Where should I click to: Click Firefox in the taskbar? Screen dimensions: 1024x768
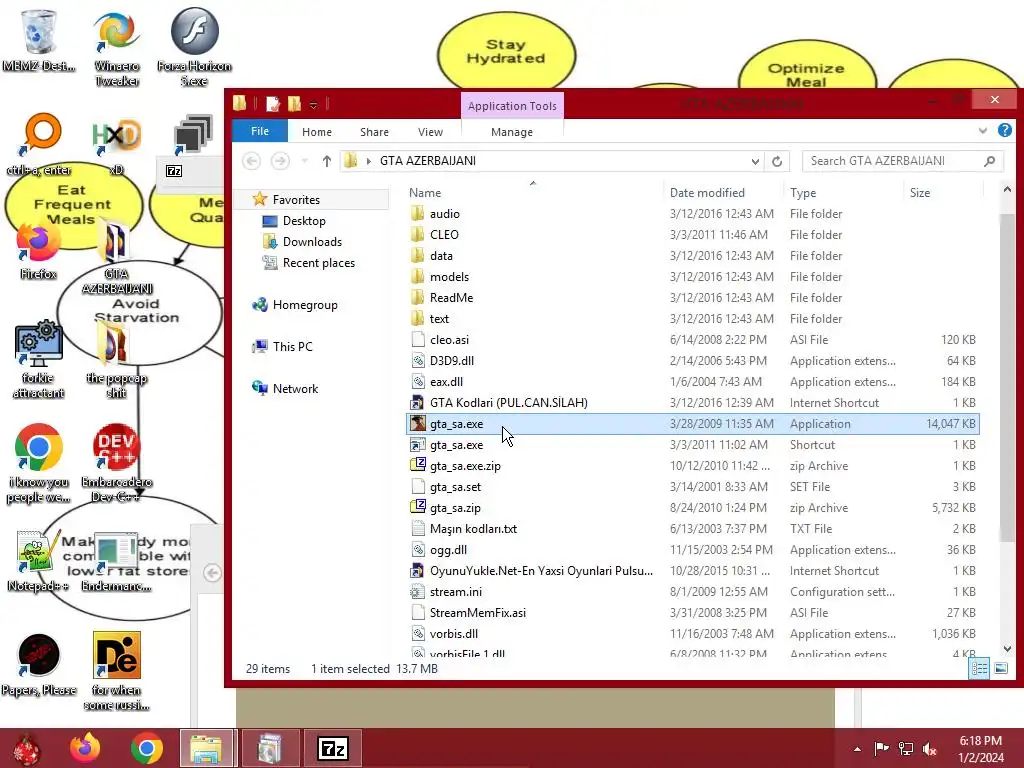[x=85, y=748]
